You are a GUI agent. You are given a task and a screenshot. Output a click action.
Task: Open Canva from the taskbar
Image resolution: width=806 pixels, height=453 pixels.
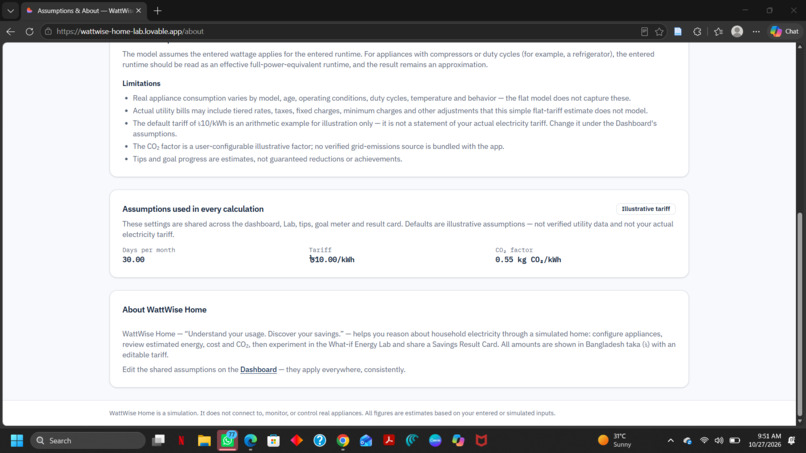click(x=435, y=441)
